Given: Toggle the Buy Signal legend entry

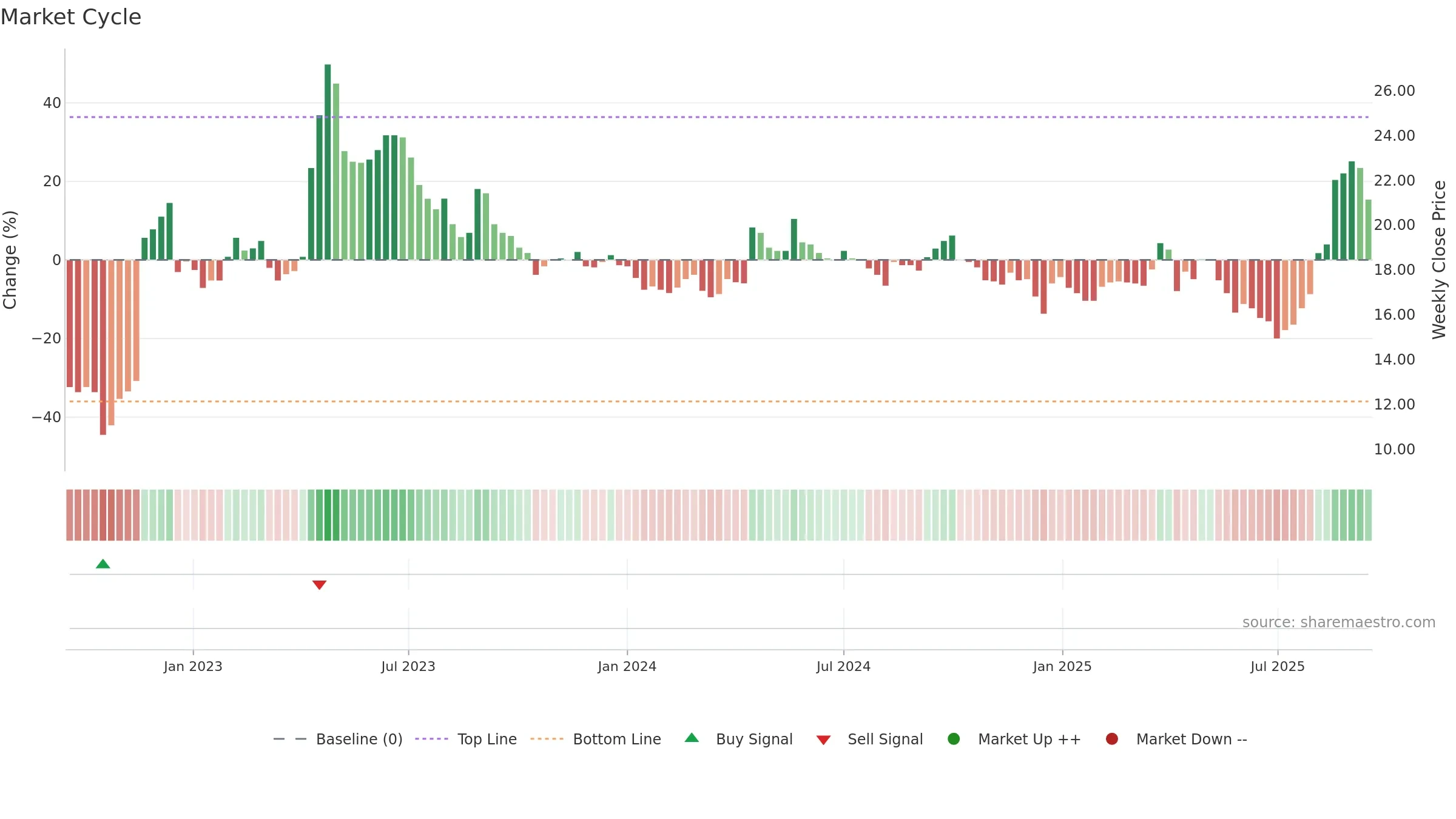Looking at the screenshot, I should click(x=738, y=739).
